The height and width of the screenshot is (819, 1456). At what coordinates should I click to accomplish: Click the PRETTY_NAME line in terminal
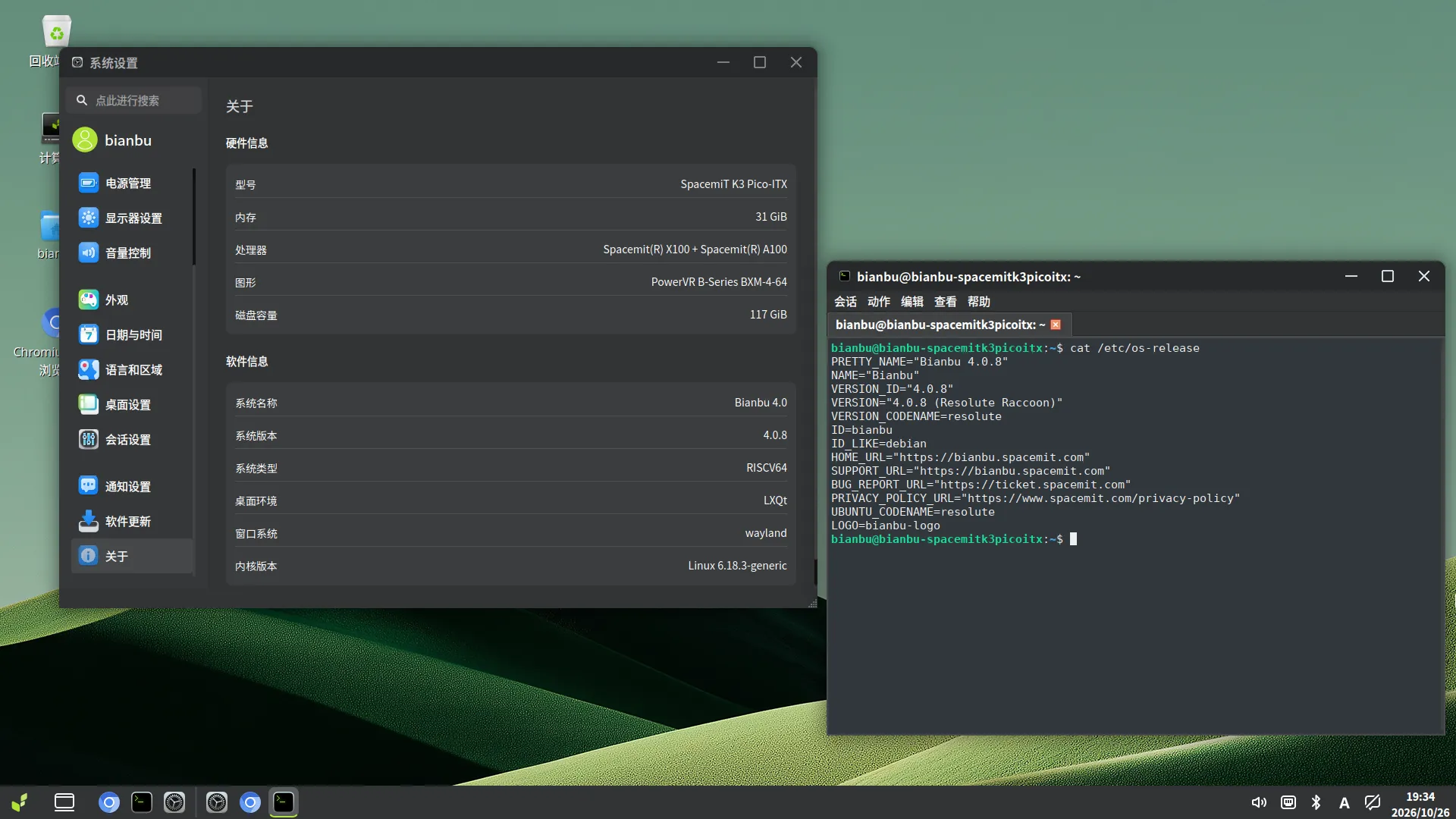919,362
